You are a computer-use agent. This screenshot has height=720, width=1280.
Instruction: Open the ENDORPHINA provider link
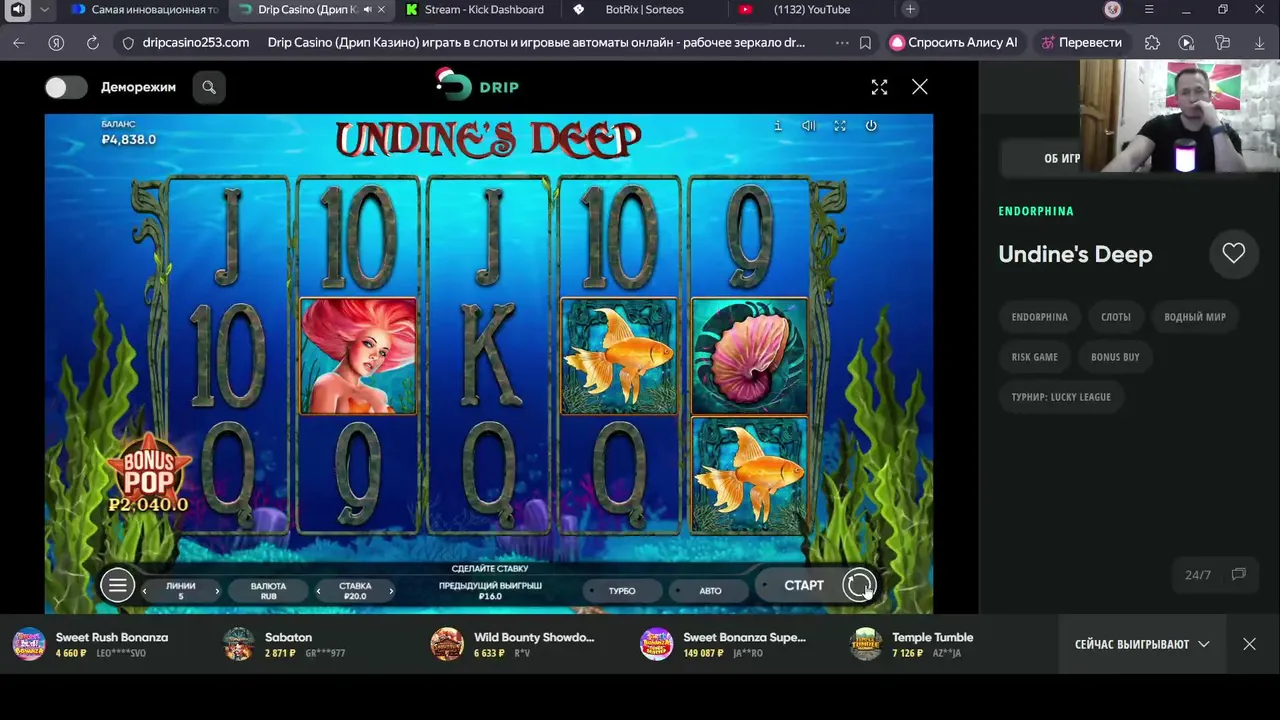click(x=1036, y=211)
